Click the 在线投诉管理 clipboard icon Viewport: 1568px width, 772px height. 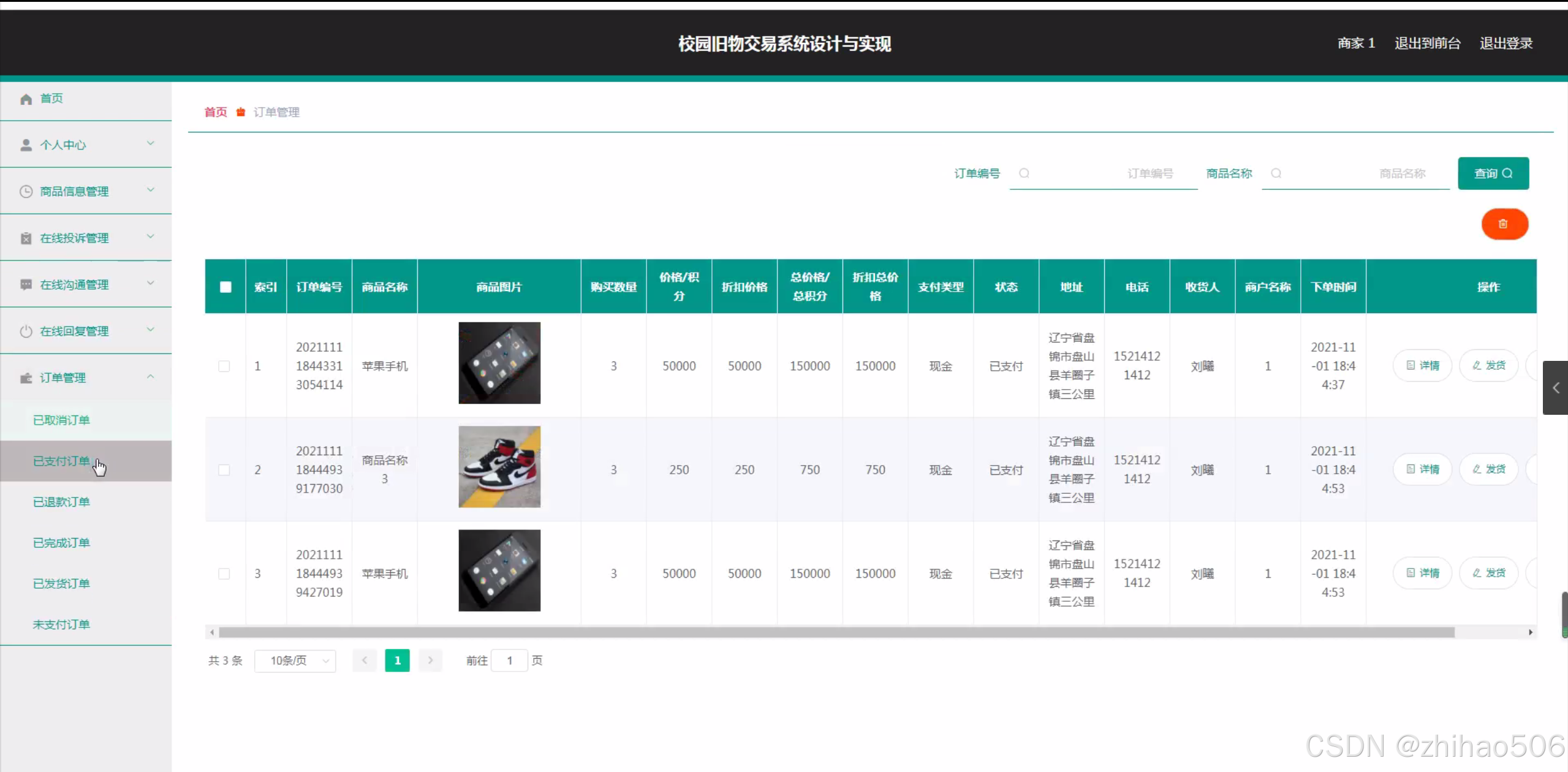pyautogui.click(x=26, y=238)
